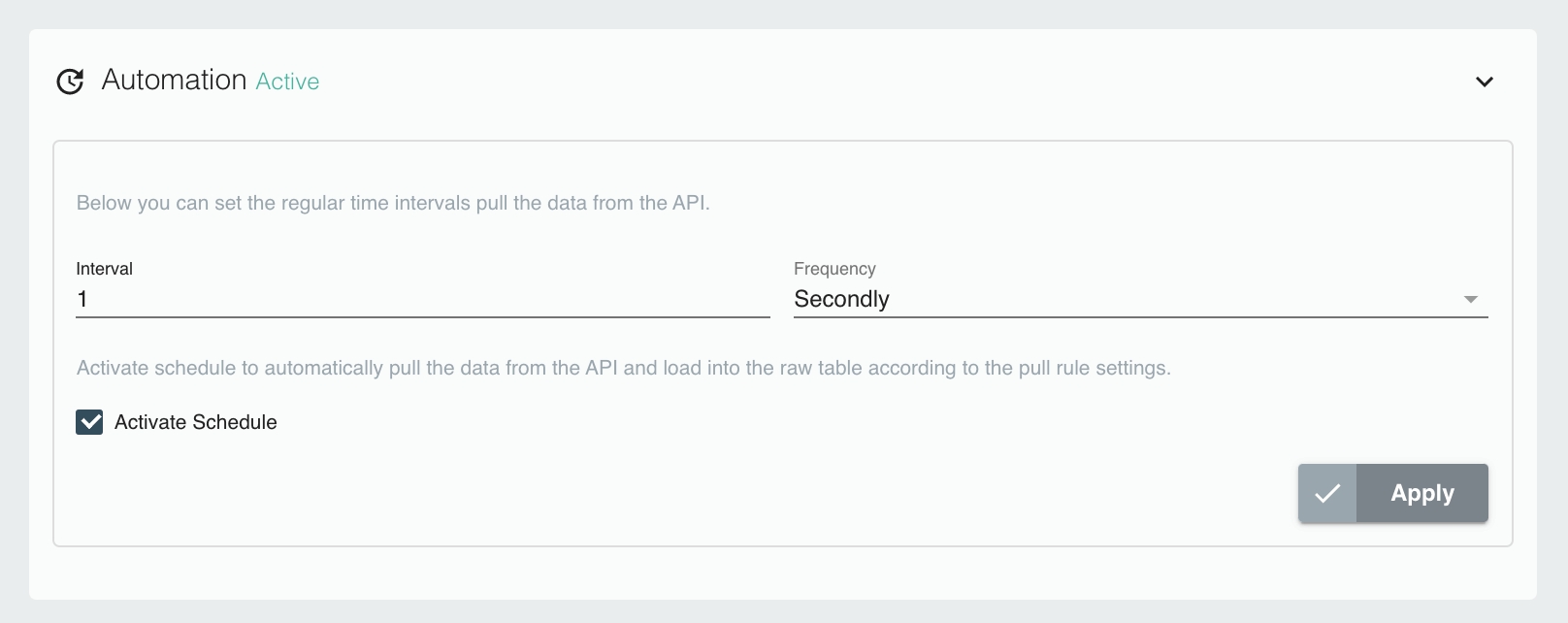
Task: Click the Frequency dropdown arrow
Action: click(x=1470, y=299)
